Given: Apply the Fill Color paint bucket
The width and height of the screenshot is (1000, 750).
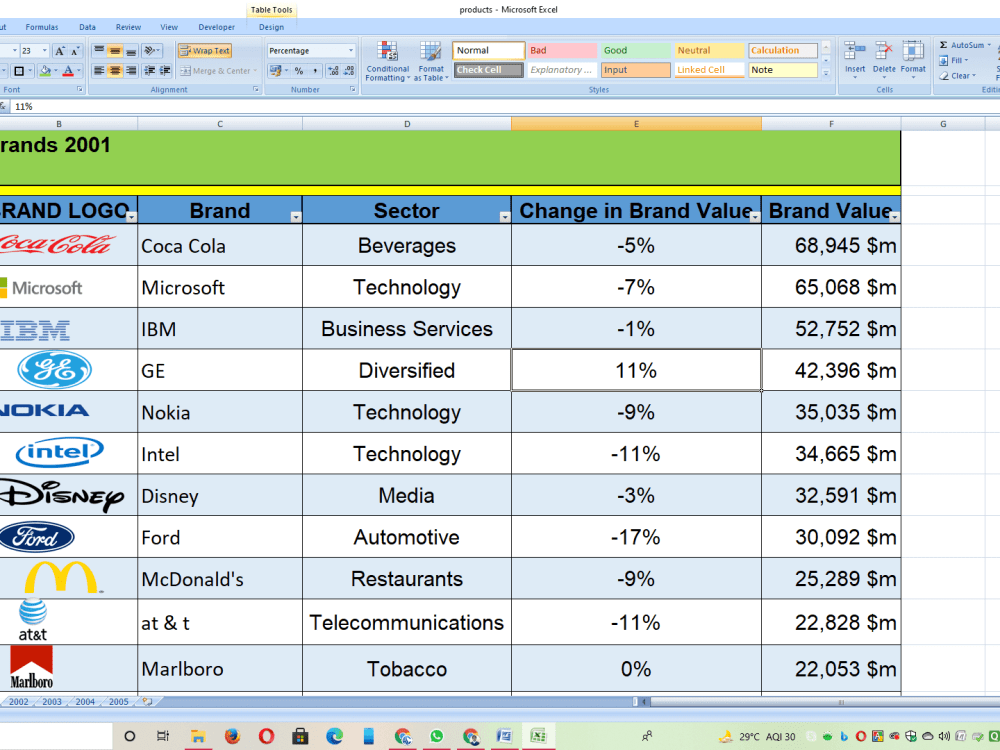Looking at the screenshot, I should [45, 71].
